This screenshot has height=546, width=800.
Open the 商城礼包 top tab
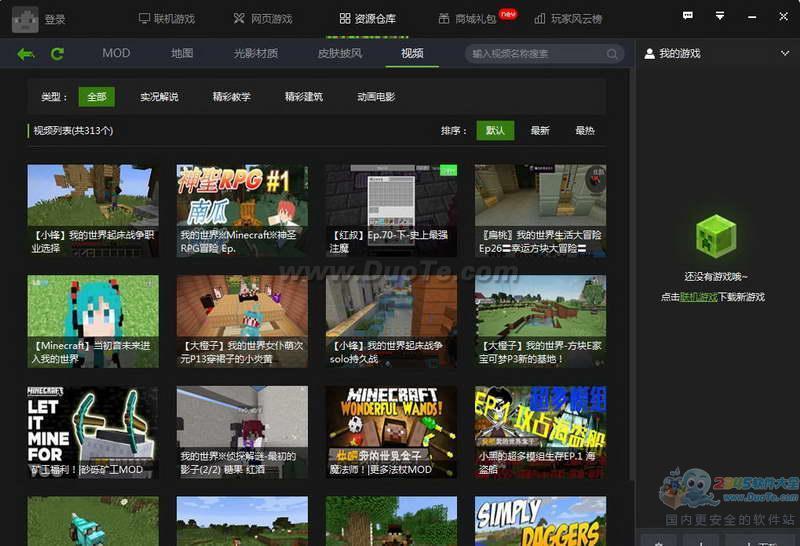click(467, 19)
